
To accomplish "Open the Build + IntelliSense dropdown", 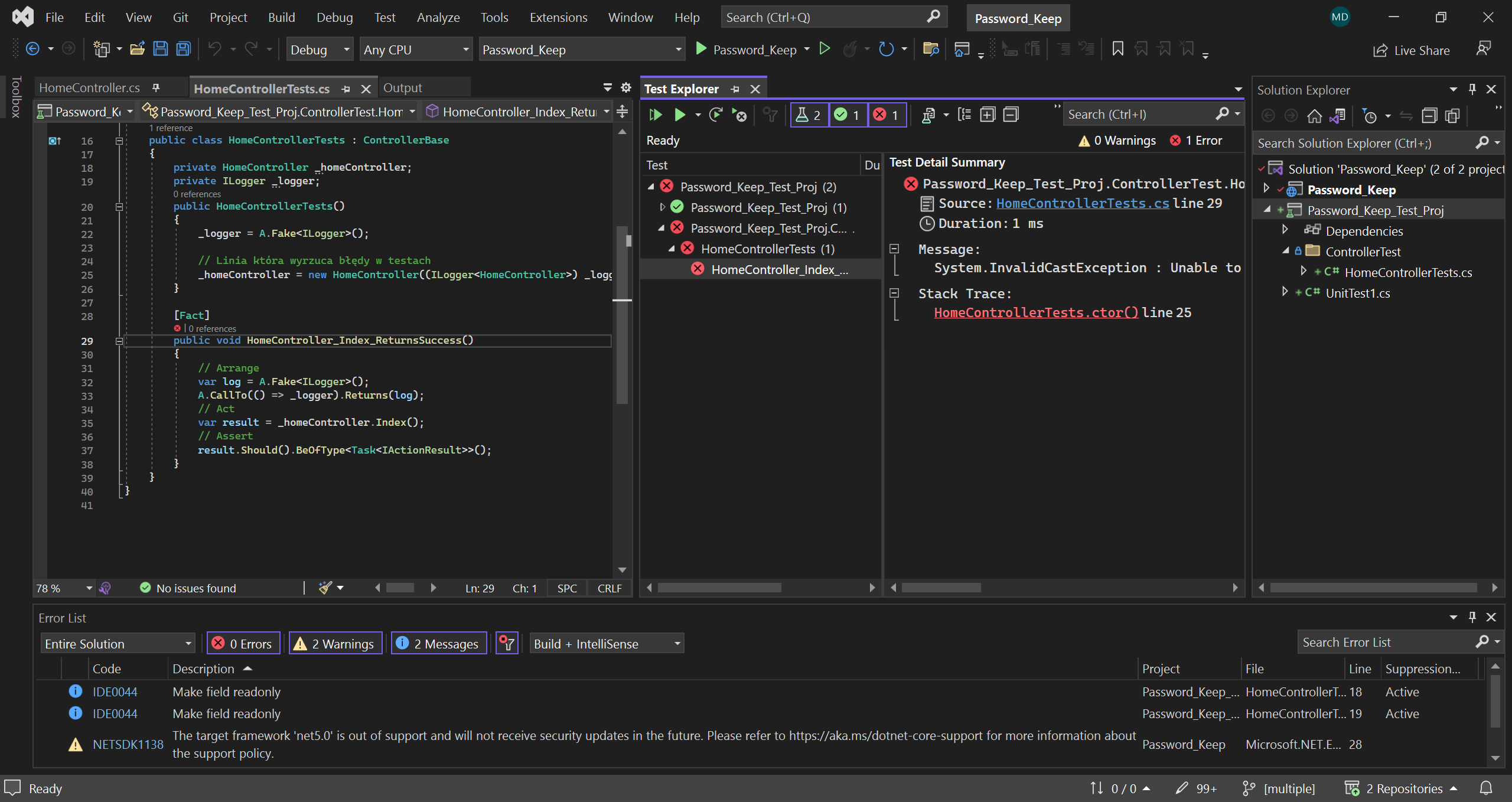I will (x=606, y=643).
